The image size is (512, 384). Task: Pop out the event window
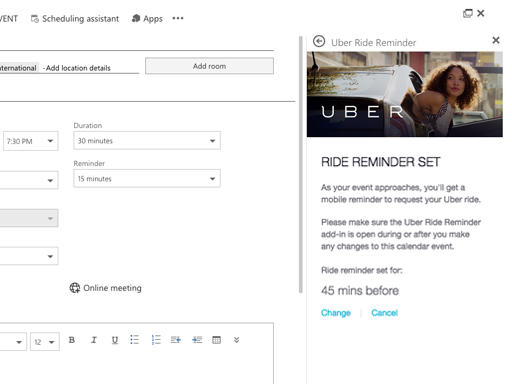(x=468, y=13)
